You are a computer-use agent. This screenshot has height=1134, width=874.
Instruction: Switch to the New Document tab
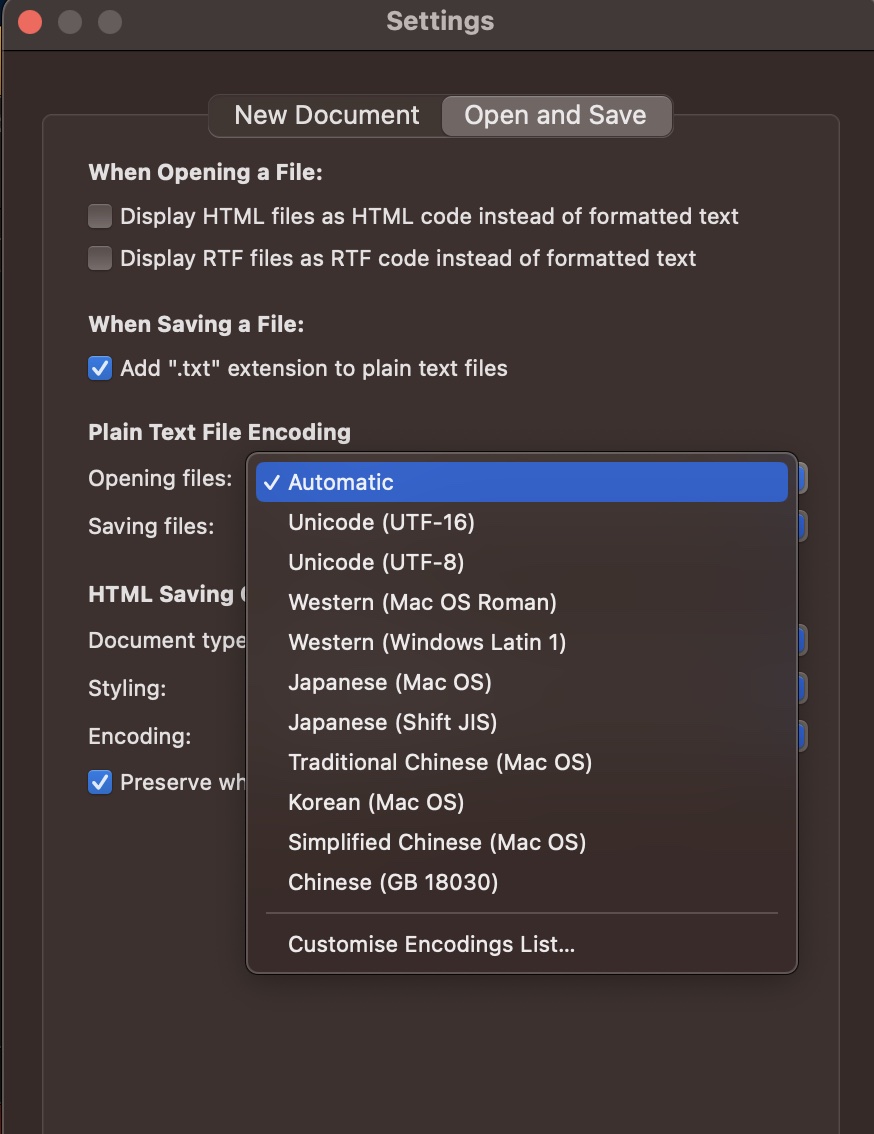point(327,115)
